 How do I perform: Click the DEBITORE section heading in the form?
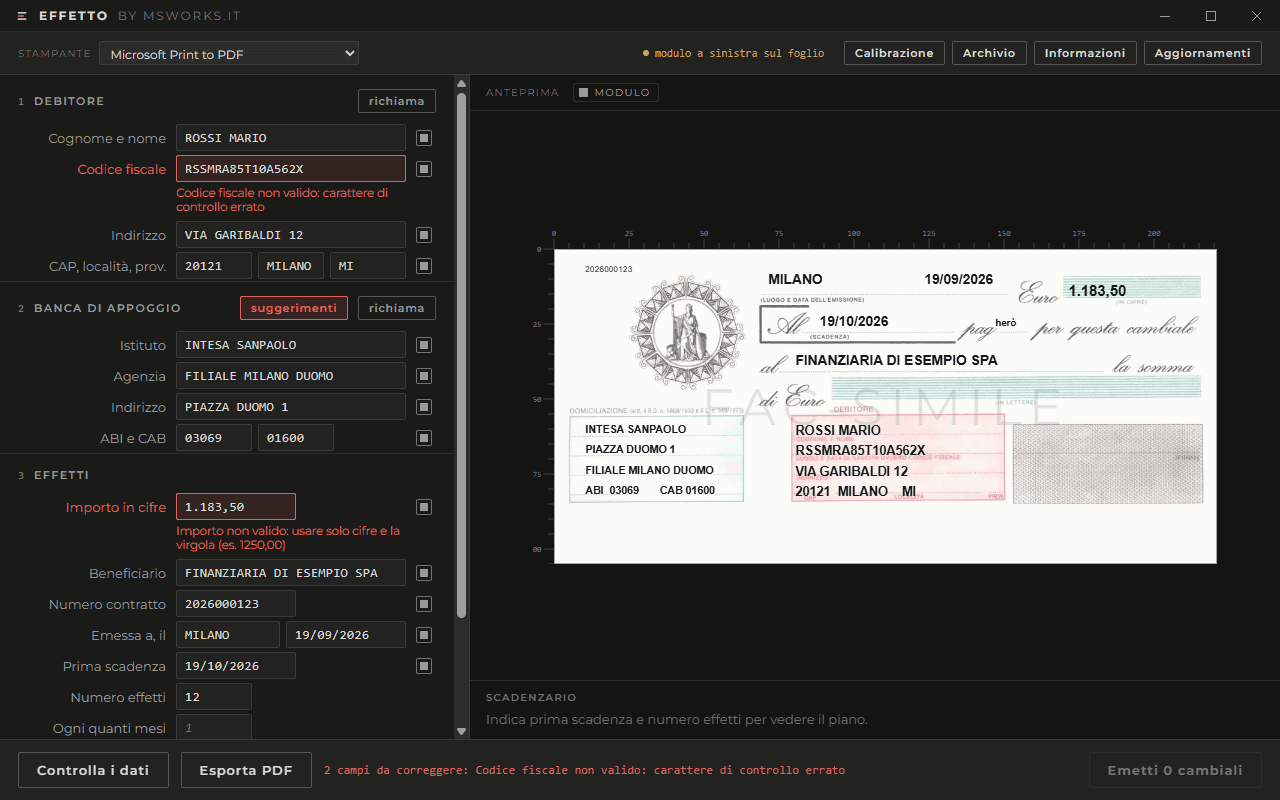[69, 101]
